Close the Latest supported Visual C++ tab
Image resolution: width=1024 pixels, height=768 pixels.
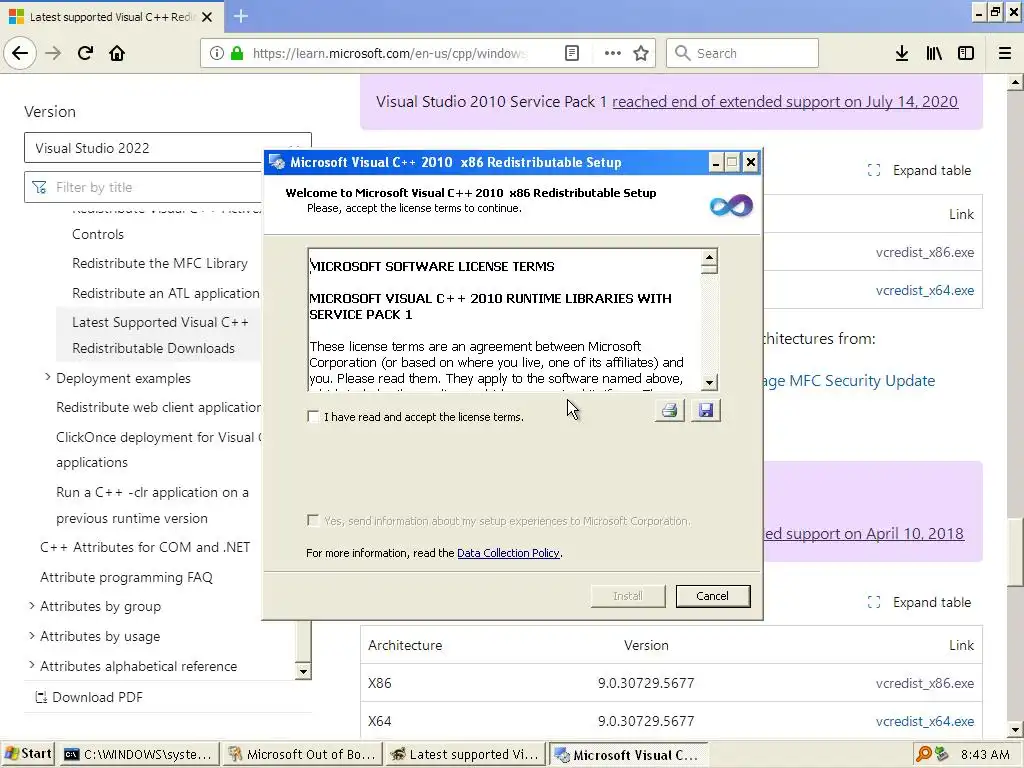click(207, 17)
